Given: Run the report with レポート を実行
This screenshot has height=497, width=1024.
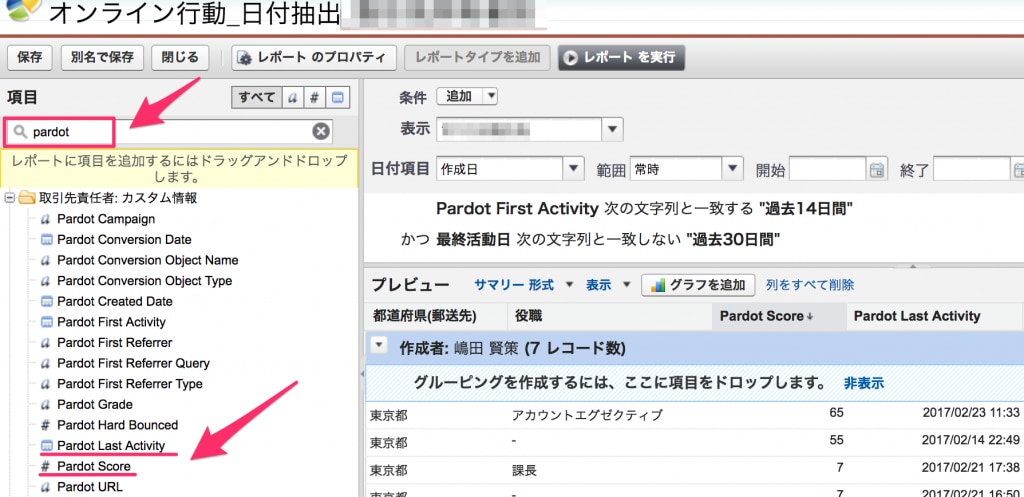Looking at the screenshot, I should click(621, 57).
